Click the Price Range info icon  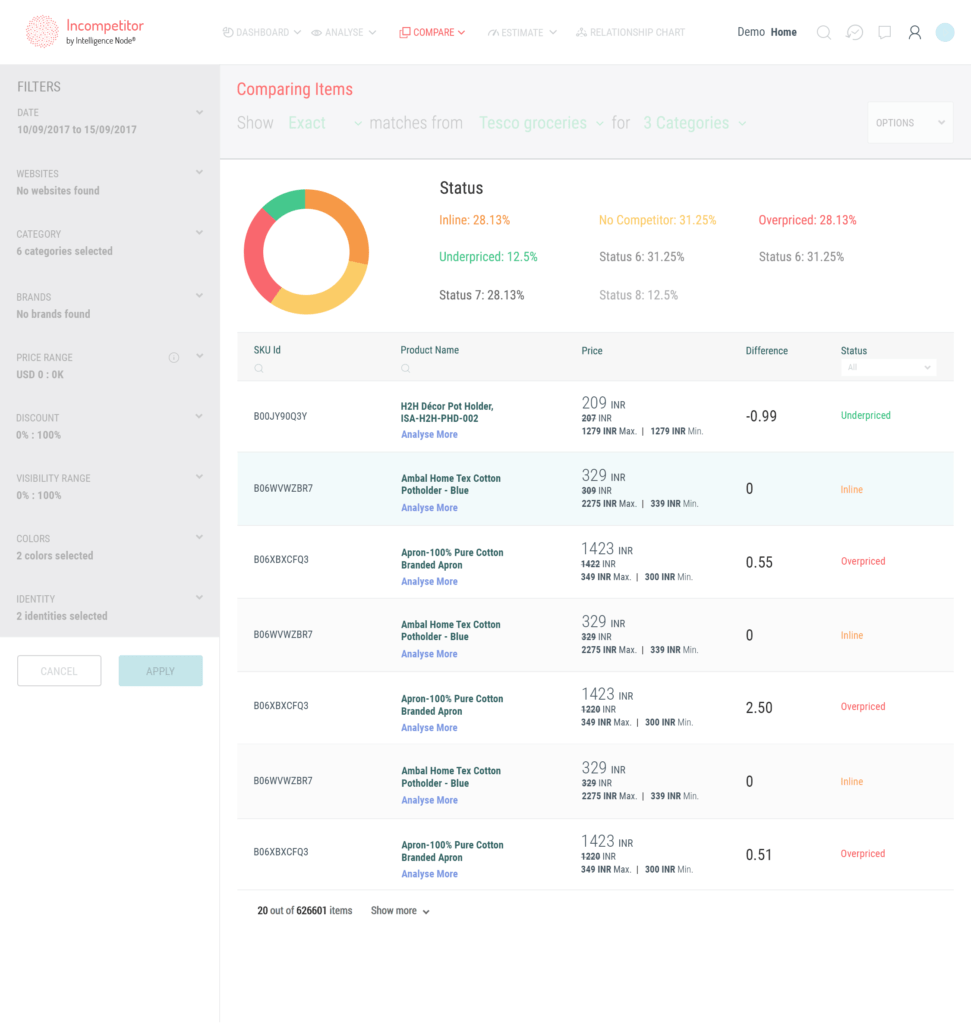[174, 357]
